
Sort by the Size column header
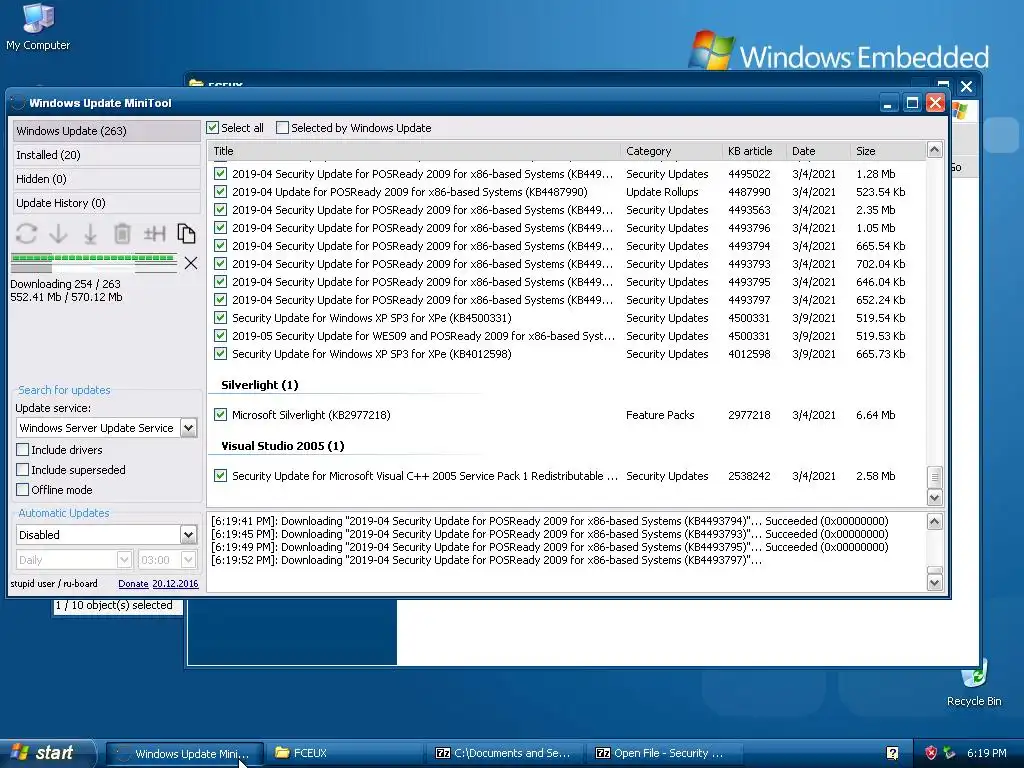pos(888,151)
